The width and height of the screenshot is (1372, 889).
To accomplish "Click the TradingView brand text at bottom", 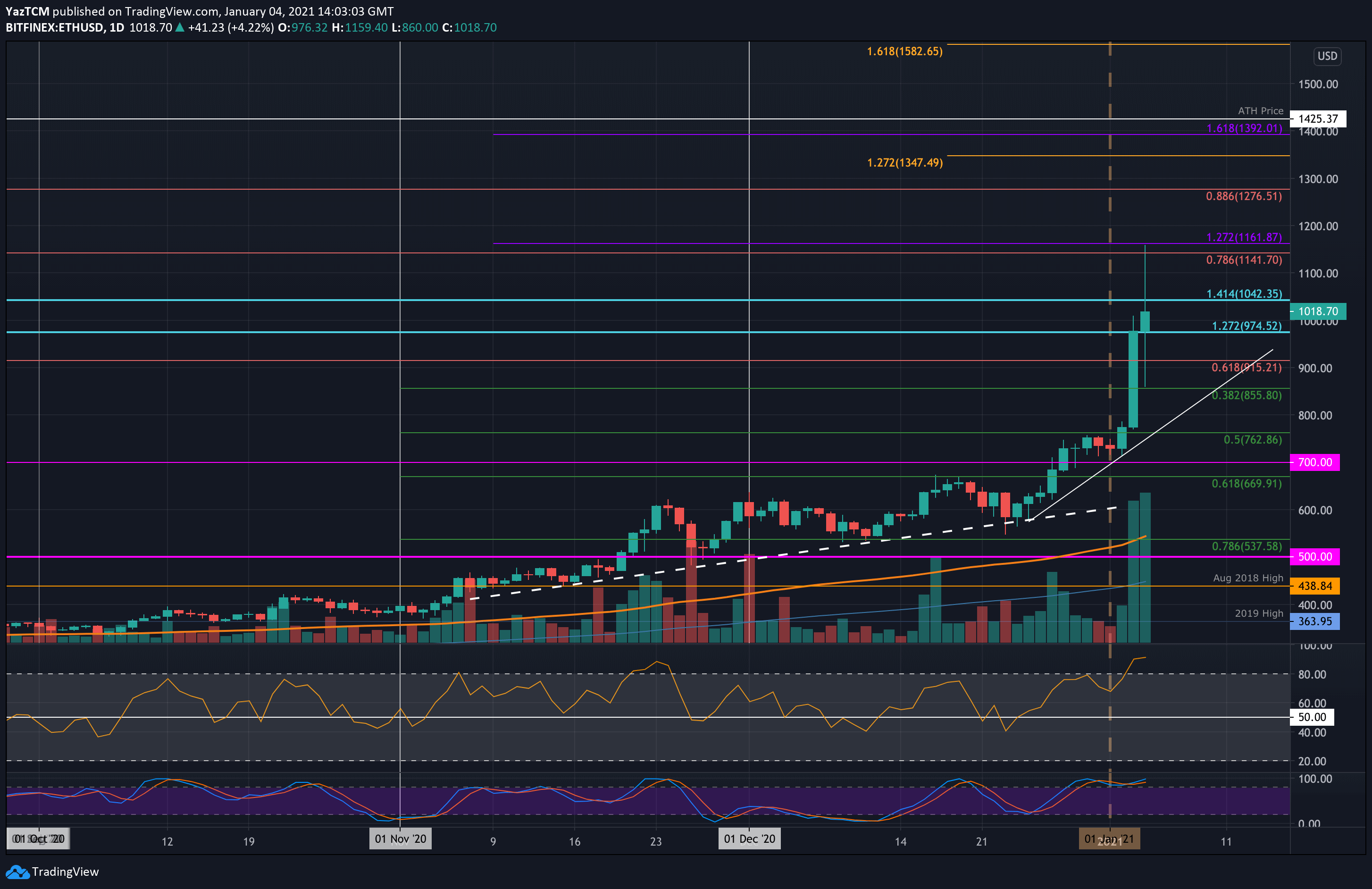I will pyautogui.click(x=65, y=872).
